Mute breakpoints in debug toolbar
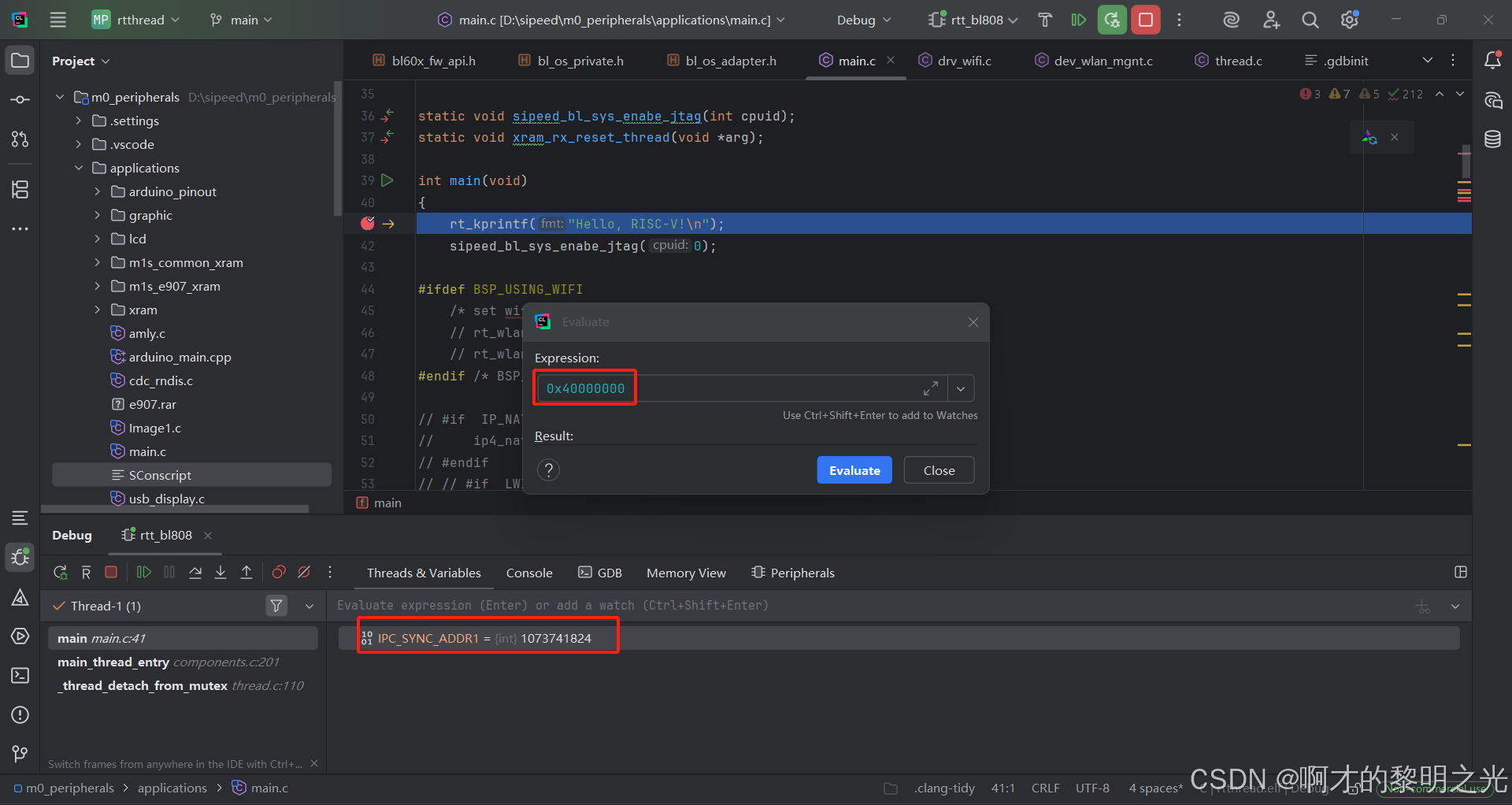 point(304,573)
